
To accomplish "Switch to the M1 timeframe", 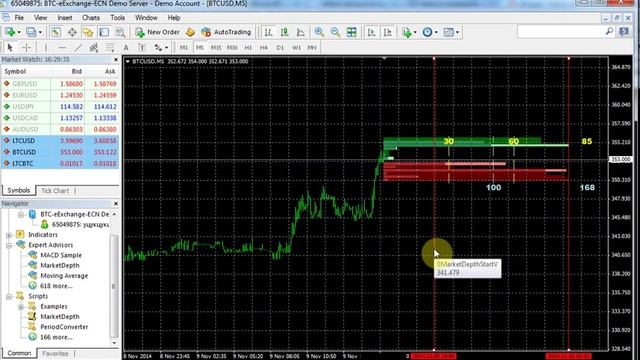I will click(x=184, y=48).
